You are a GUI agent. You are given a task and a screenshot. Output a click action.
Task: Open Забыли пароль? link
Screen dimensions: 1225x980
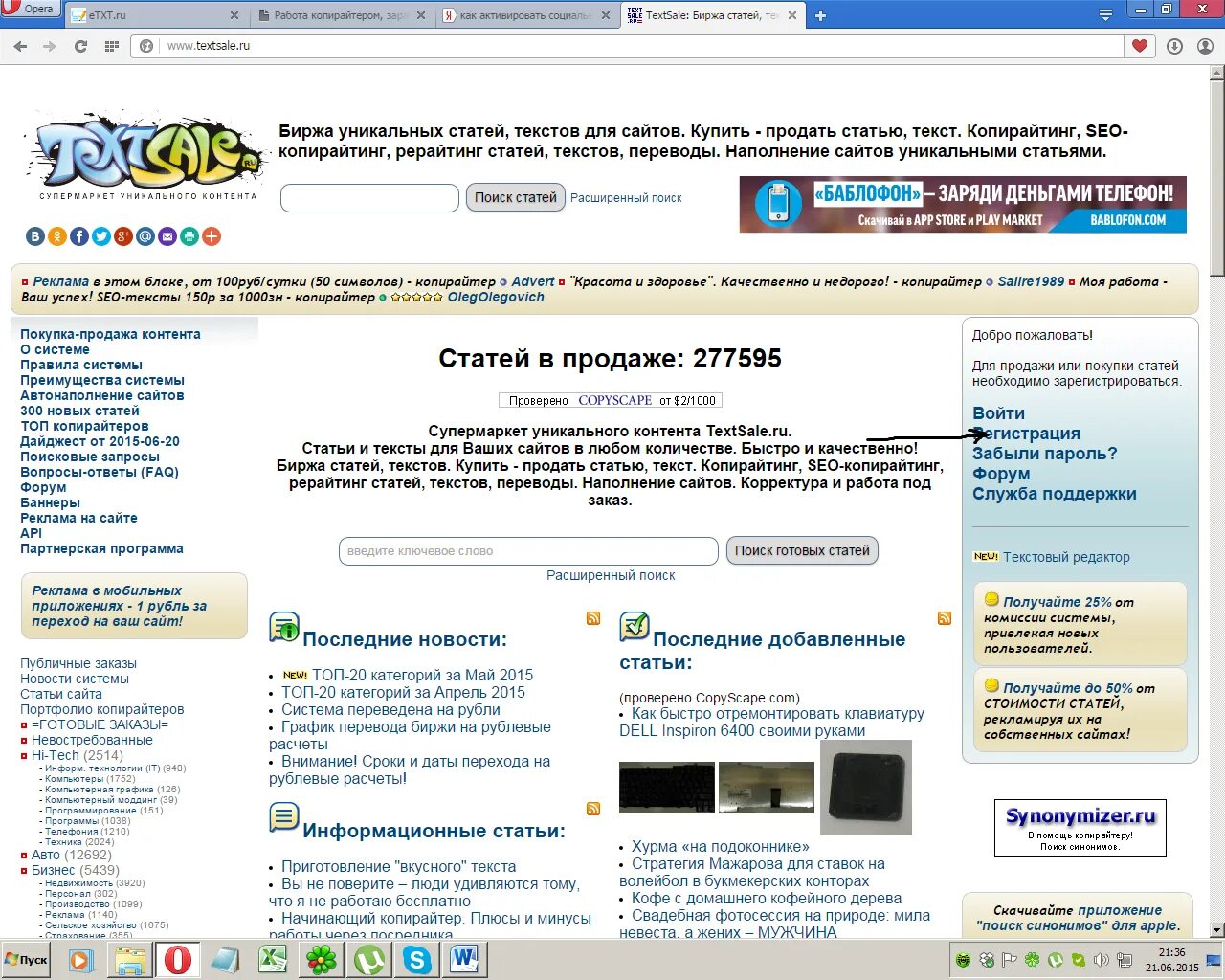coord(1044,454)
